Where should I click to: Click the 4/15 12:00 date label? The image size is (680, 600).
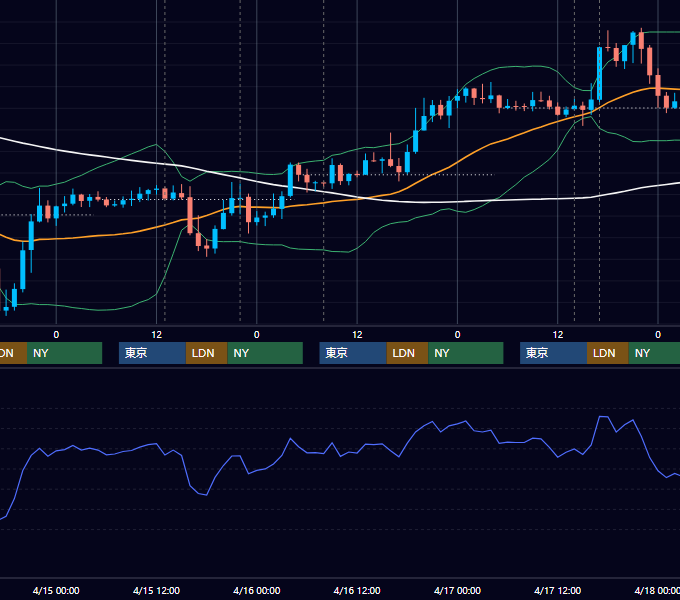[x=156, y=590]
